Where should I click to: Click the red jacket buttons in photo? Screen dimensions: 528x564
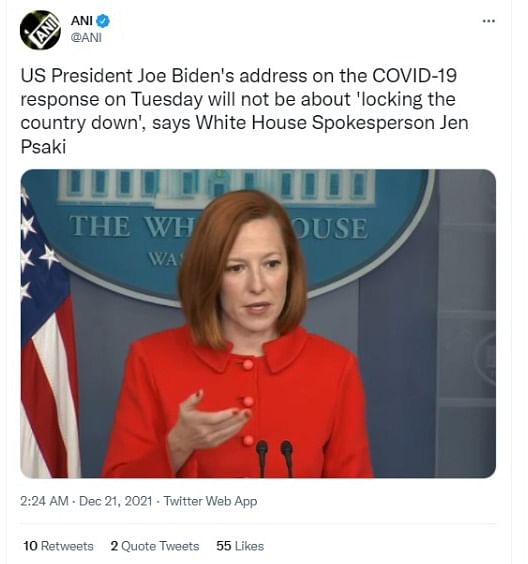tap(248, 402)
